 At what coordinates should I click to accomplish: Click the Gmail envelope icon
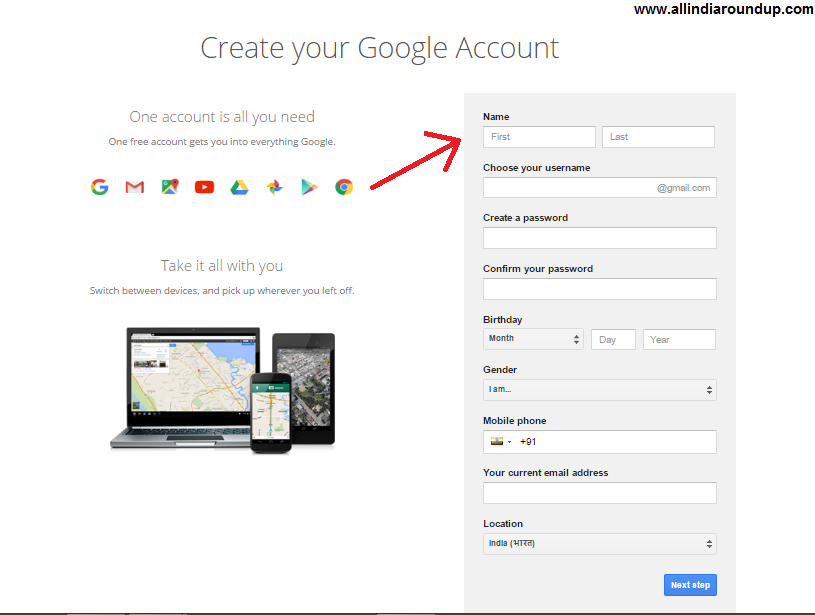(135, 187)
